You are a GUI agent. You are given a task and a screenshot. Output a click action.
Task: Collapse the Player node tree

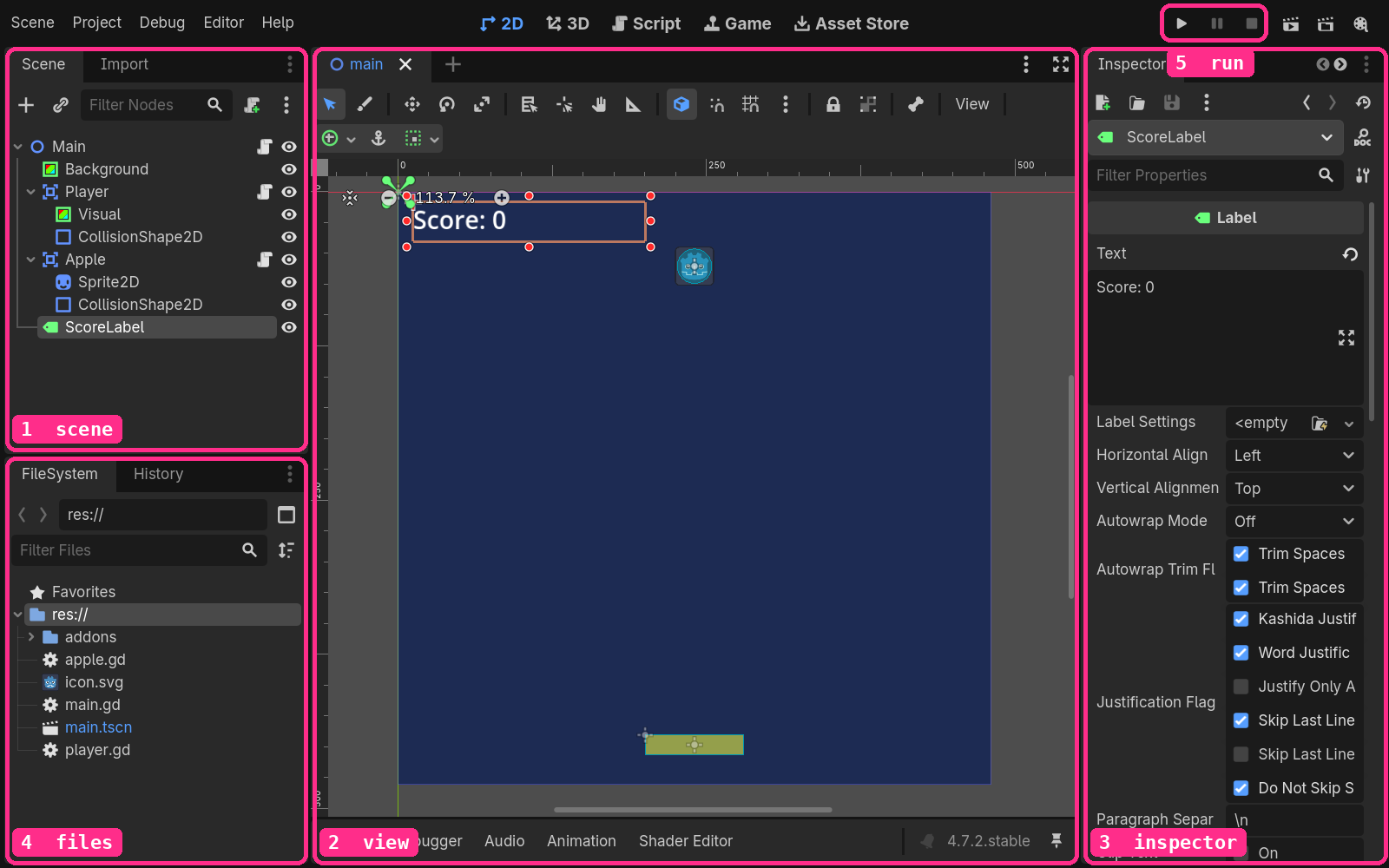(x=31, y=192)
